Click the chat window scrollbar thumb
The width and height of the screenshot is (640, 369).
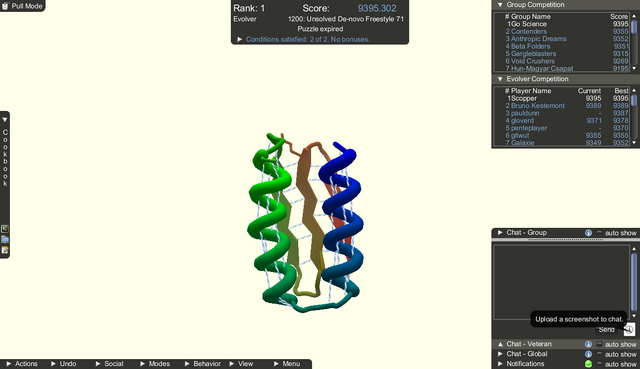coord(634,282)
